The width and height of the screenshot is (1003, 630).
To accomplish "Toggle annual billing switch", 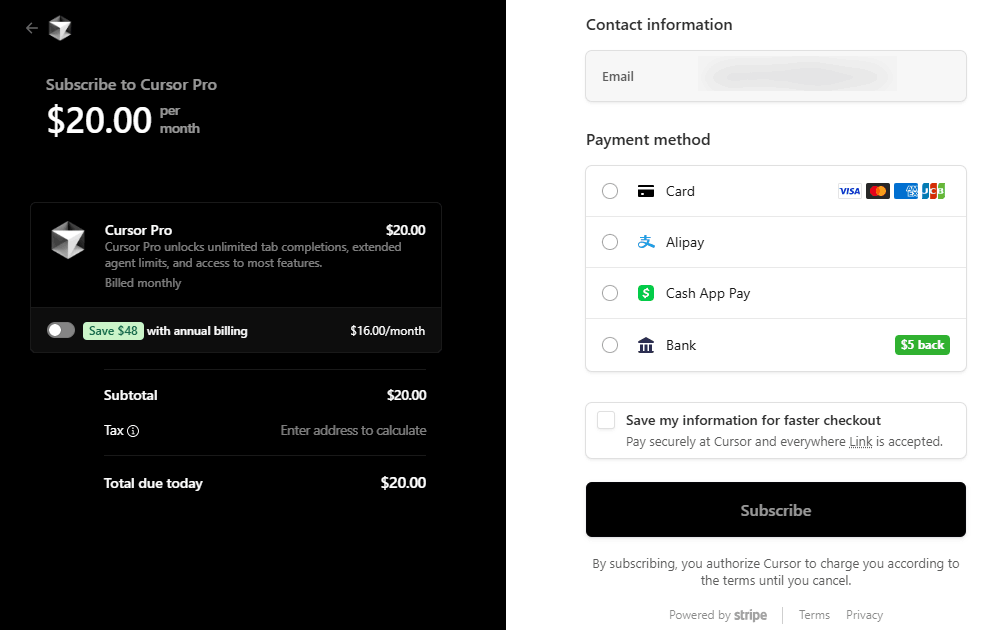I will 61,330.
